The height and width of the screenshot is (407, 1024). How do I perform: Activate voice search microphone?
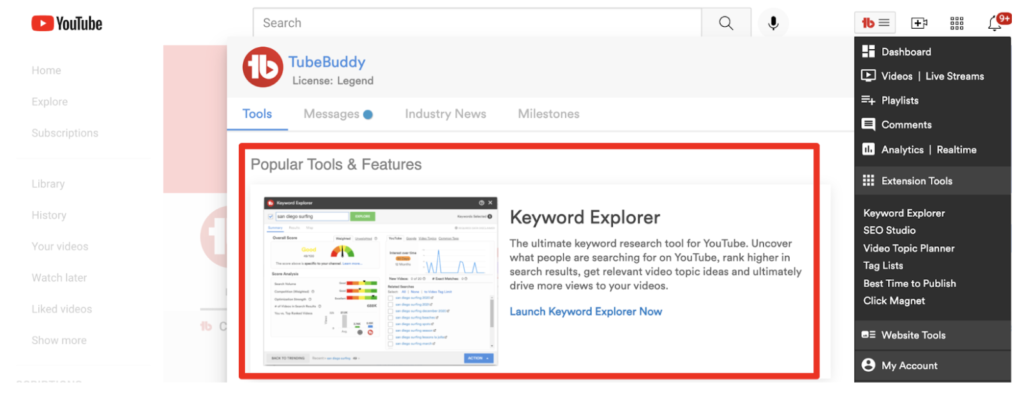(x=773, y=23)
